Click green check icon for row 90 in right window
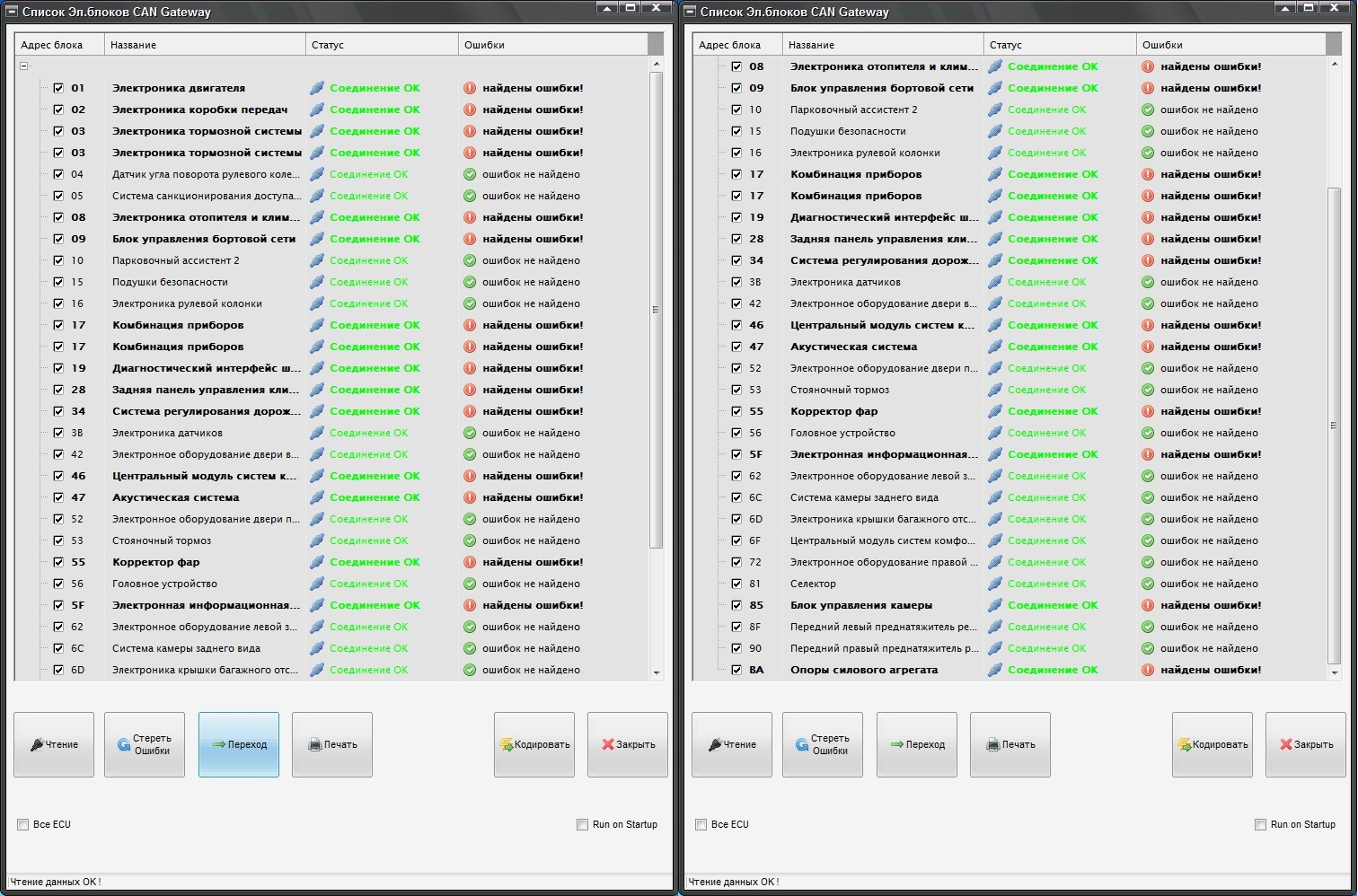The image size is (1358, 896). point(1148,648)
